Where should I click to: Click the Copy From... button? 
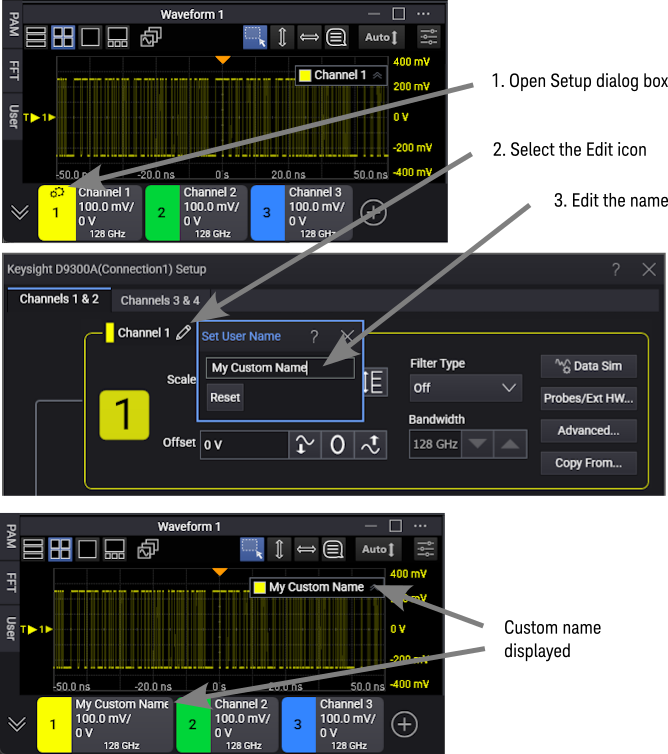[x=588, y=462]
